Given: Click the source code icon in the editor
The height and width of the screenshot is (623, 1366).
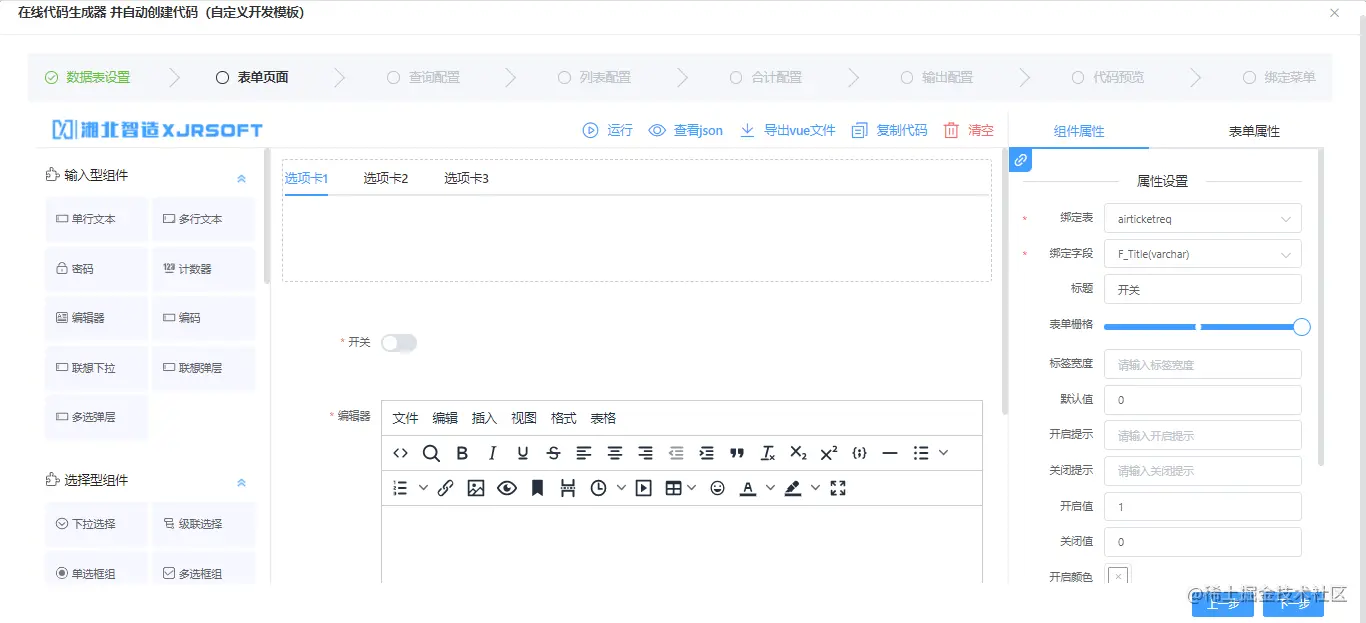Looking at the screenshot, I should [x=400, y=452].
